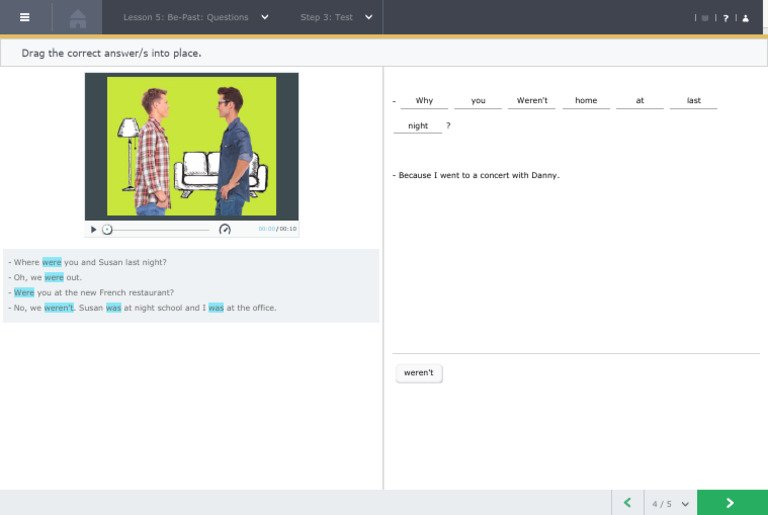768x515 pixels.
Task: Click the video seek slider handle
Action: (x=107, y=229)
